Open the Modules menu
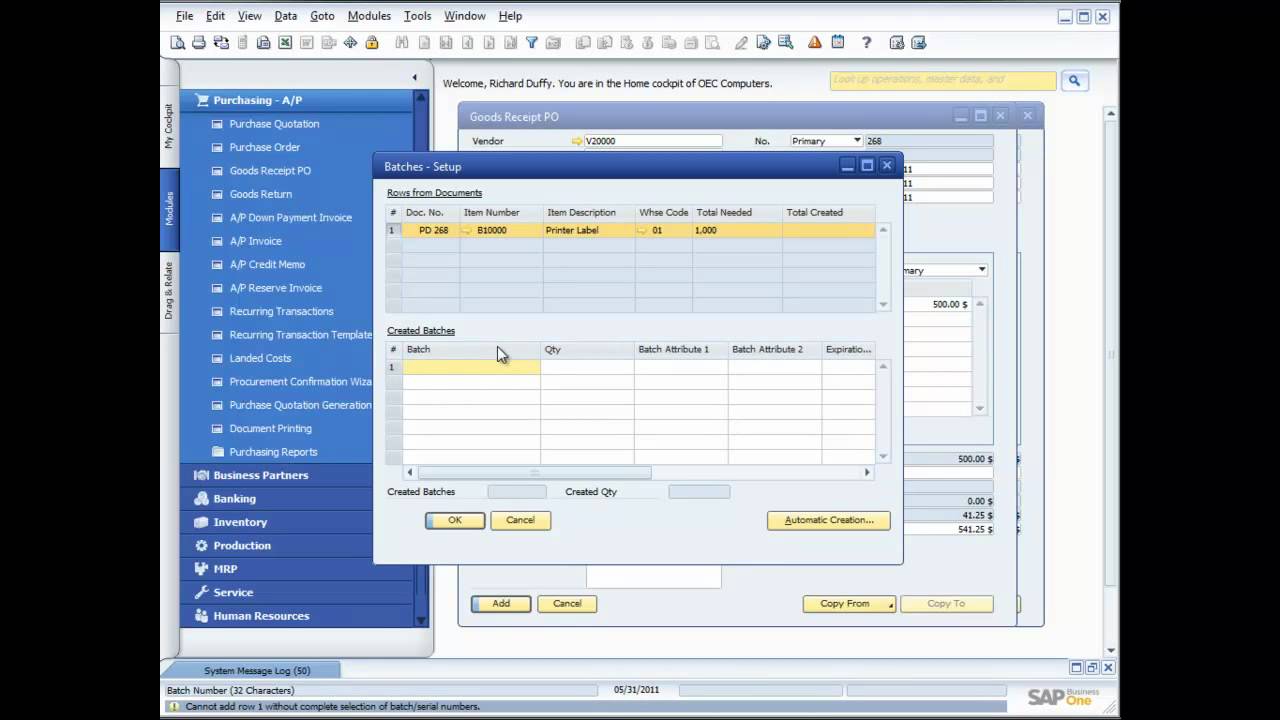The width and height of the screenshot is (1280, 720). [369, 16]
